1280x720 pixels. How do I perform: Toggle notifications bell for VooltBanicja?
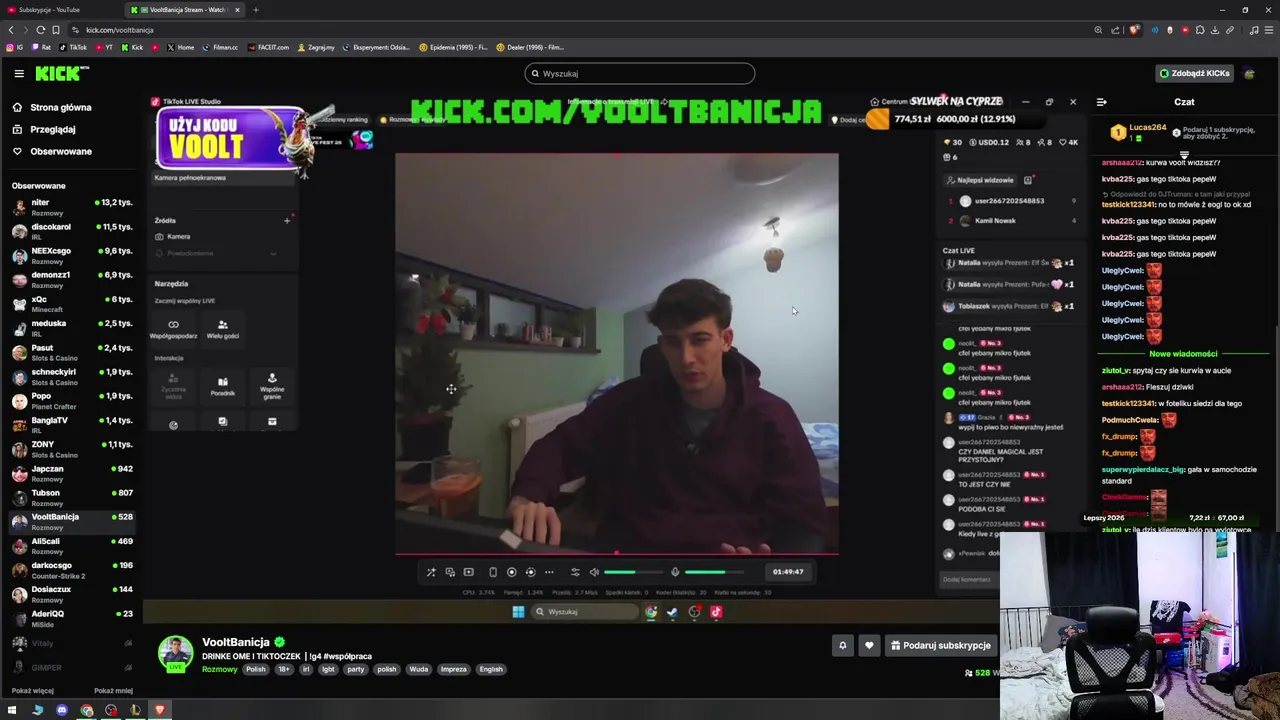click(842, 645)
